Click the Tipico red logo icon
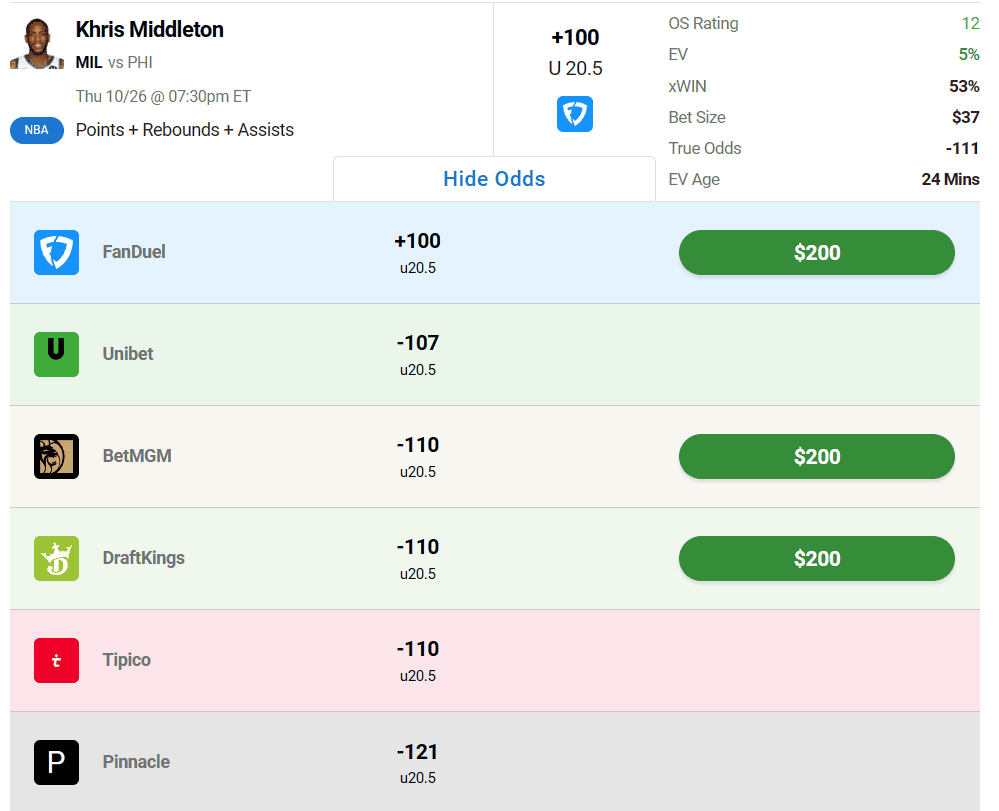Image resolution: width=999 pixels, height=811 pixels. coord(56,660)
